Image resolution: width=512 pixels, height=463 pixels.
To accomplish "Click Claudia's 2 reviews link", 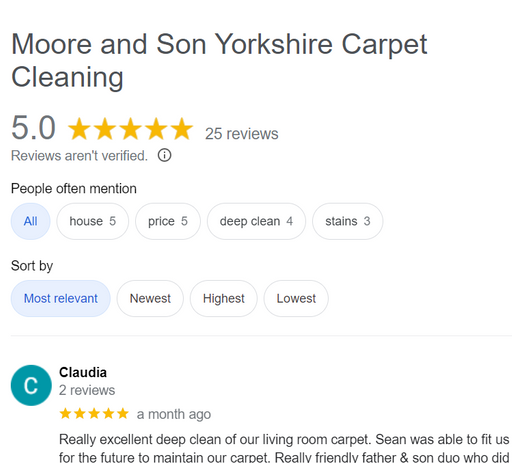I will tap(87, 390).
